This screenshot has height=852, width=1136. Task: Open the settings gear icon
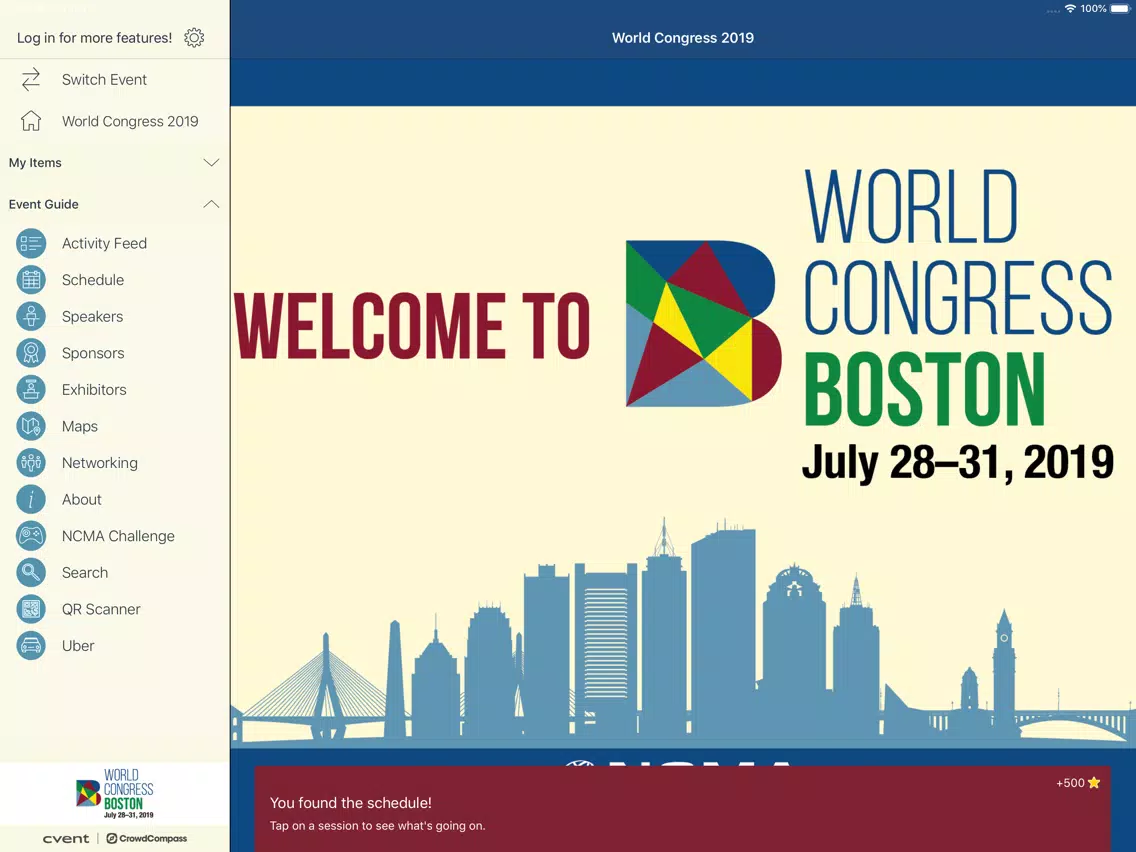194,38
